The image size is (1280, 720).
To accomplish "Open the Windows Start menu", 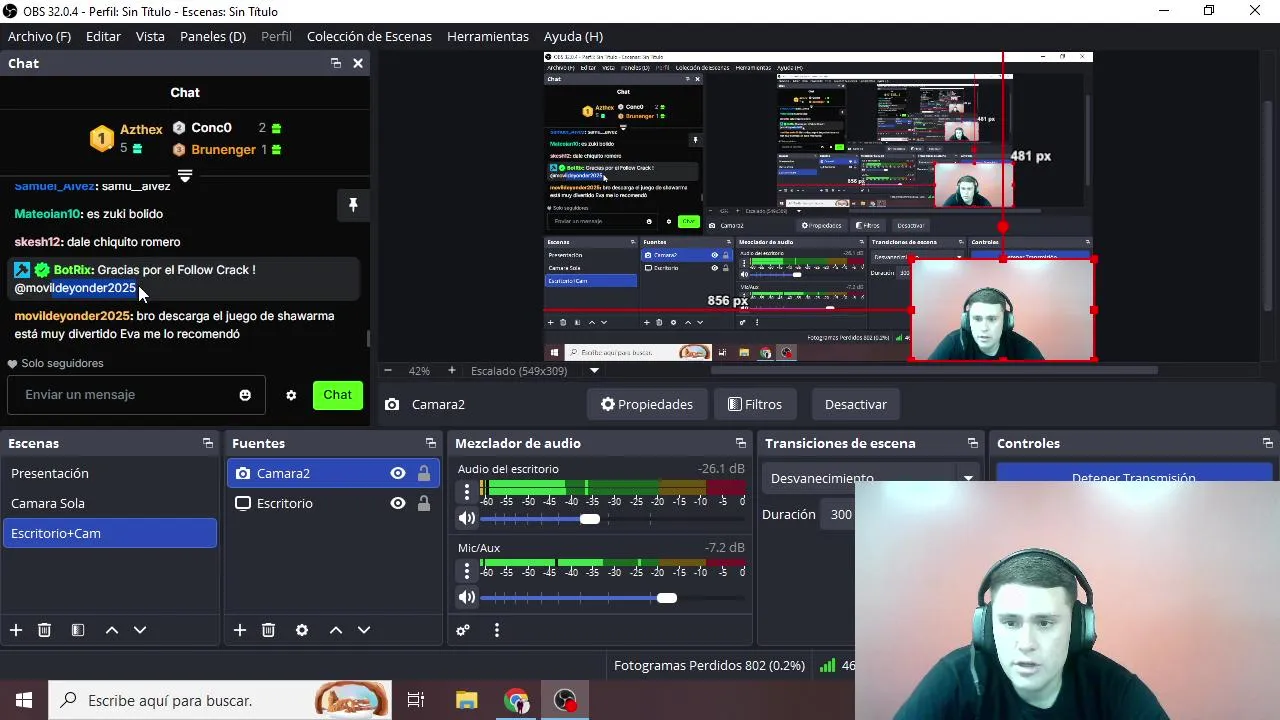I will 24,700.
